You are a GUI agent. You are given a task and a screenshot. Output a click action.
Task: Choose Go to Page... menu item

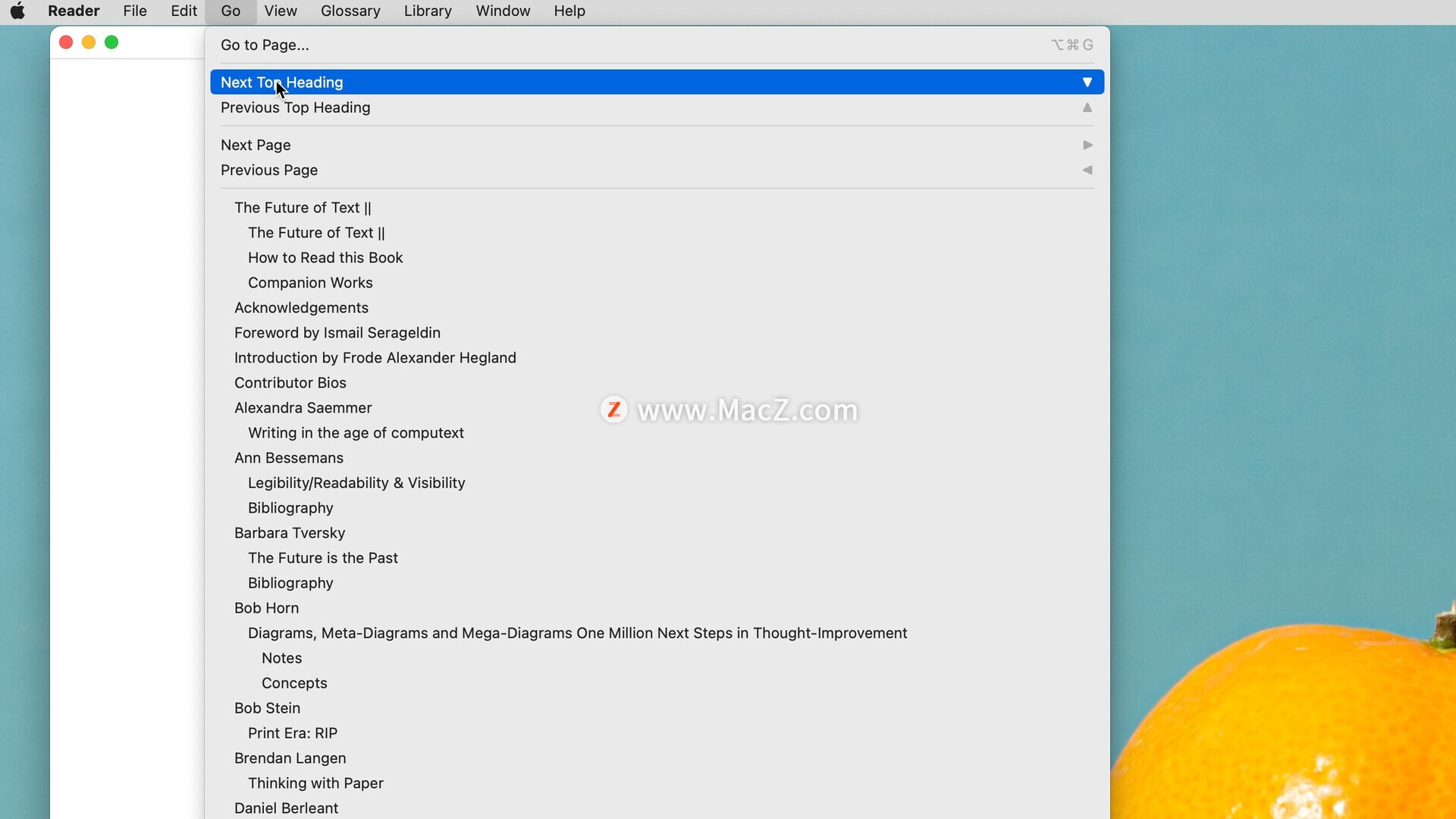tap(657, 45)
